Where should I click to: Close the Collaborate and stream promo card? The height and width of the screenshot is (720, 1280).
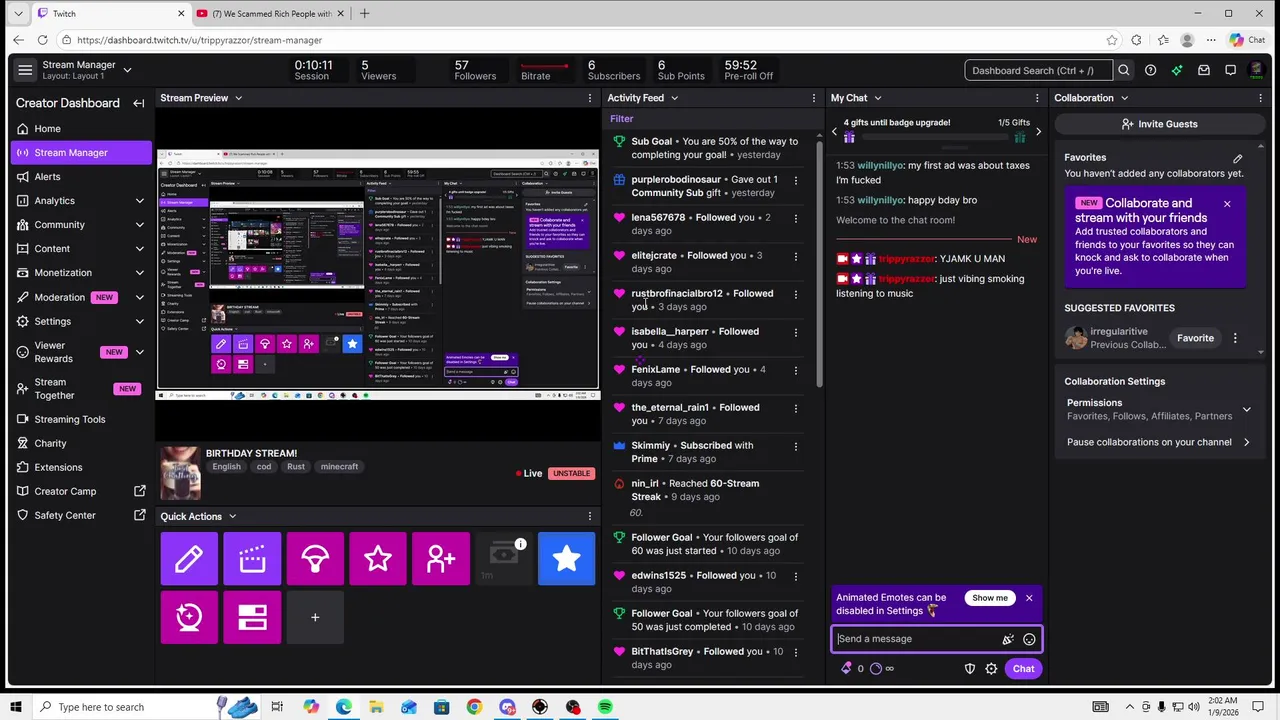coord(1227,204)
